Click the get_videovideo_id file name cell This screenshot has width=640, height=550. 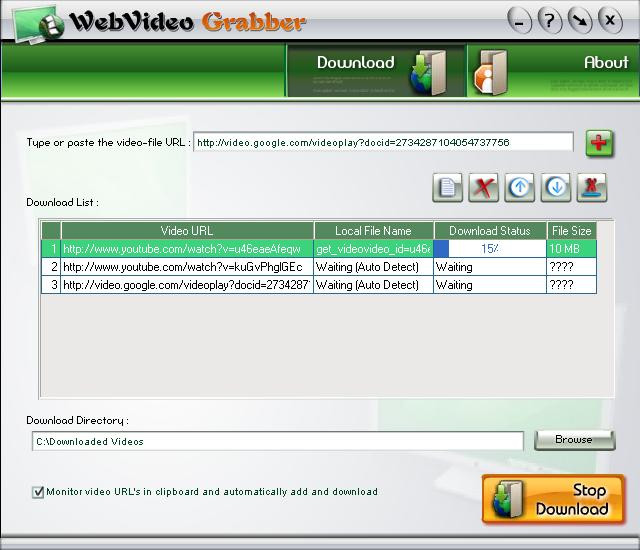coord(373,249)
